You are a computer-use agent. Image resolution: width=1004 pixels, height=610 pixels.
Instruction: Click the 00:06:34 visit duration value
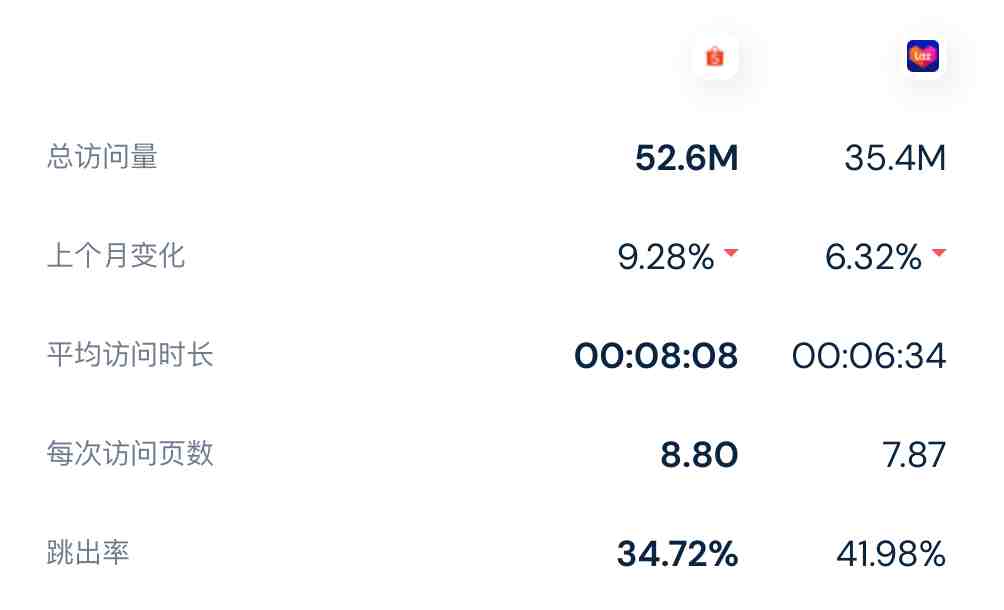point(869,356)
